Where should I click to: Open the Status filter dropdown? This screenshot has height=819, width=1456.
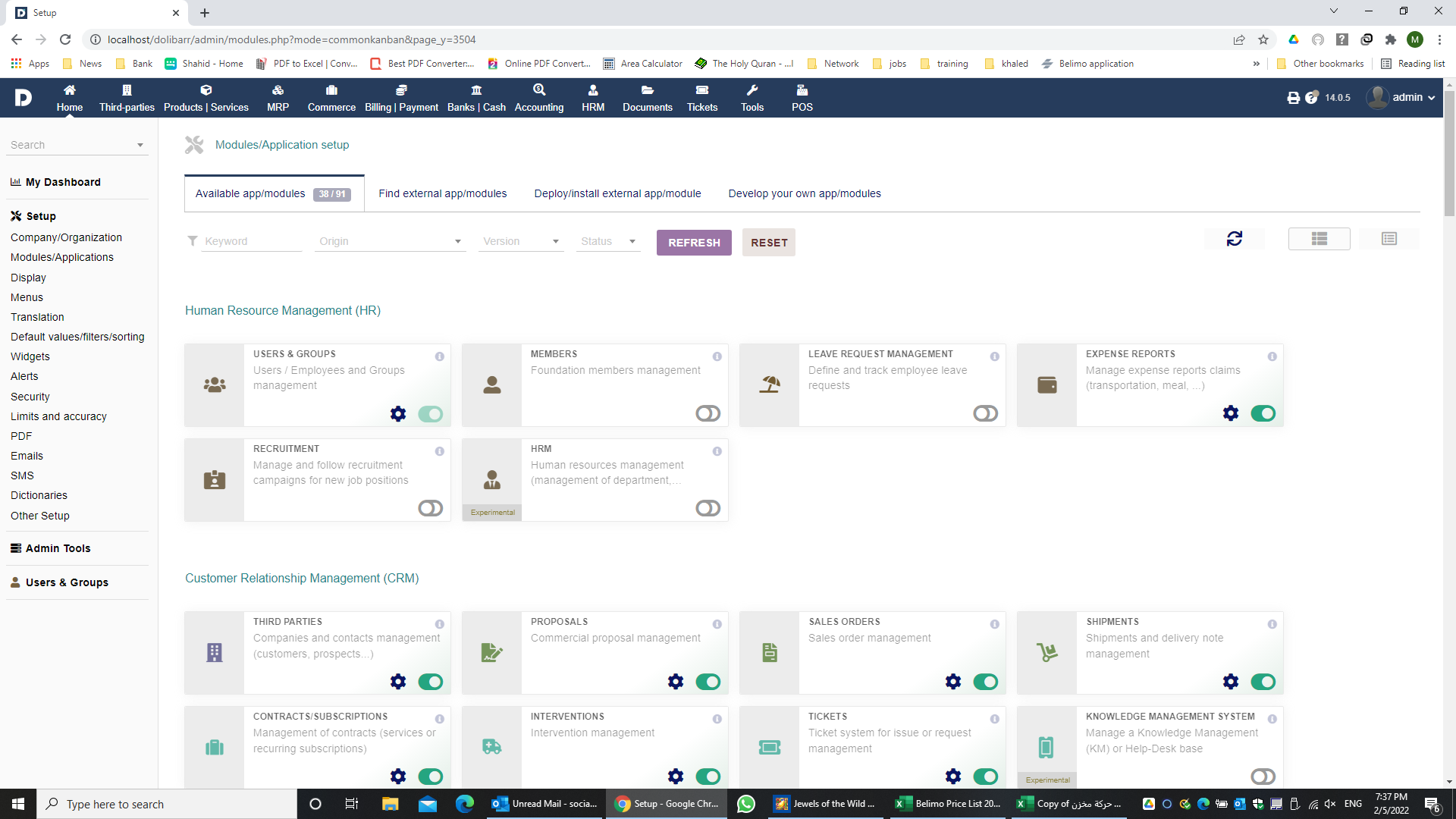click(607, 241)
